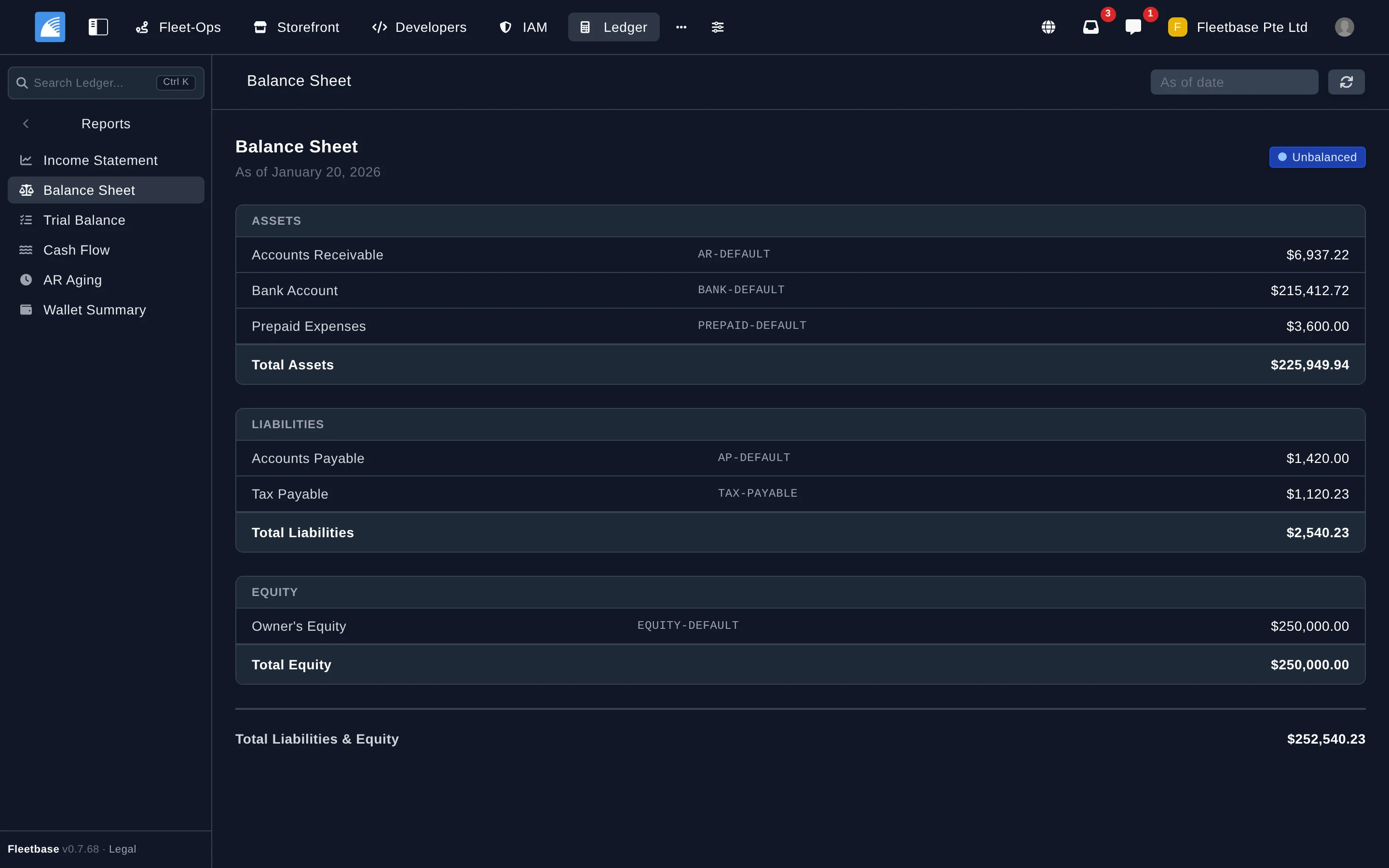Click the Unbalanced status badge

point(1317,157)
